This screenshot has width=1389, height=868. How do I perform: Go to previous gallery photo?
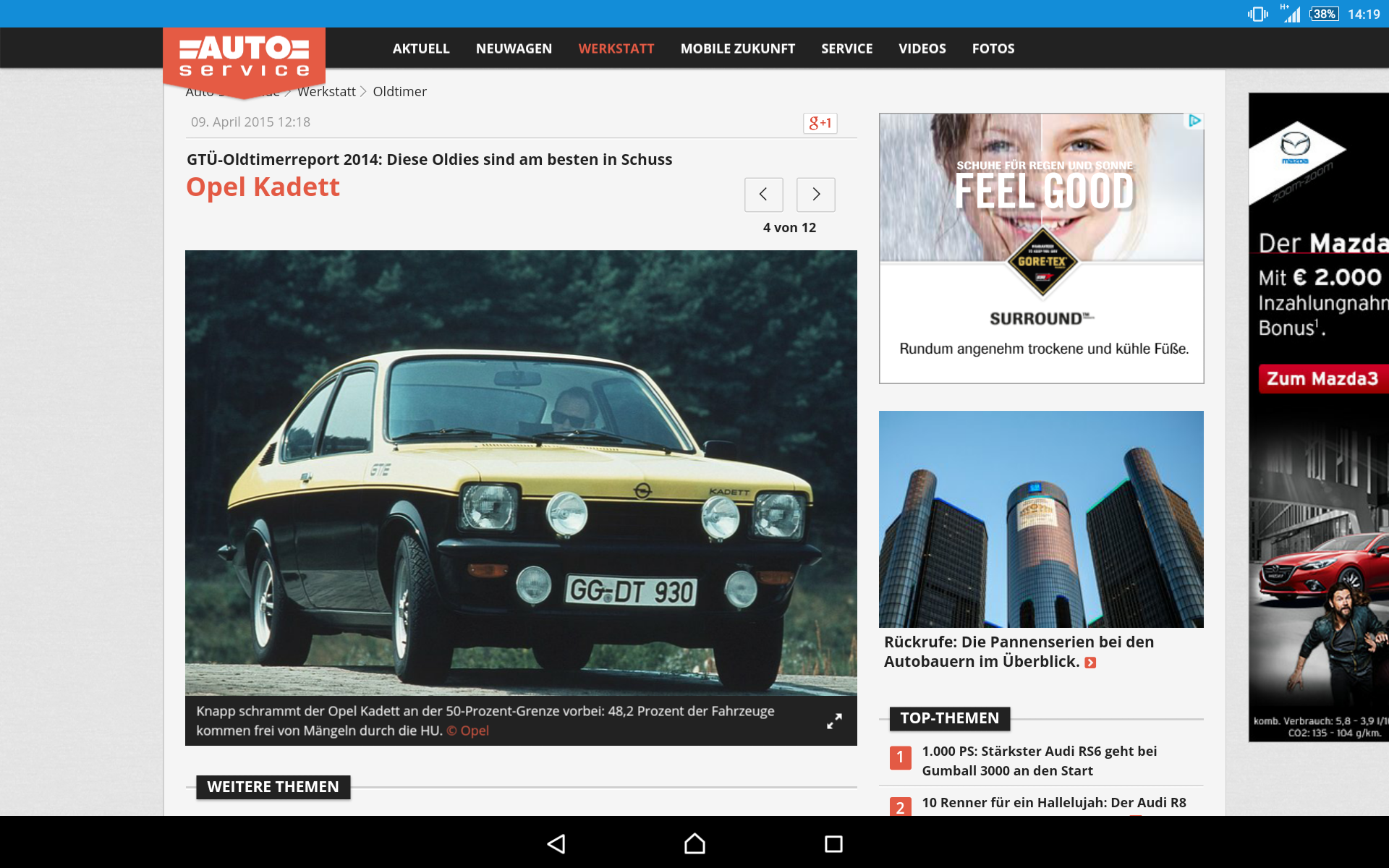(763, 195)
